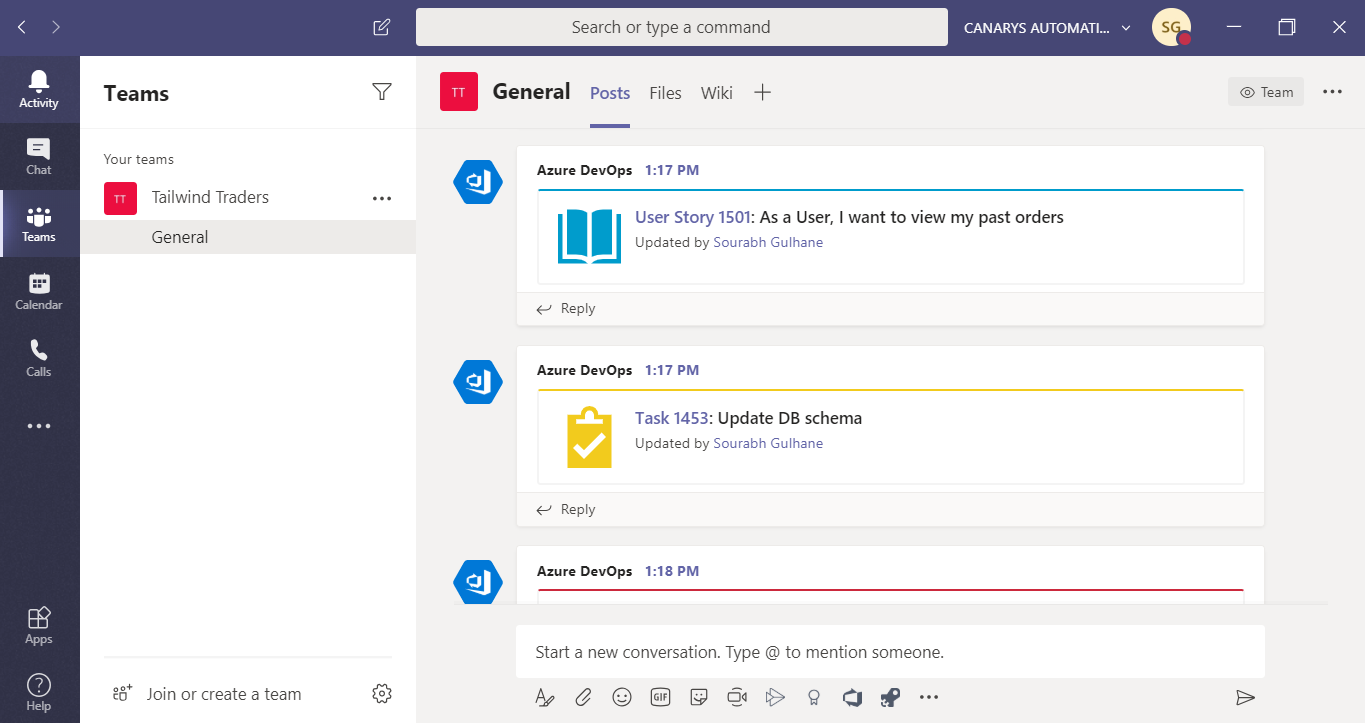
Task: Open the Azure Pipelines extension icon
Action: tap(890, 697)
